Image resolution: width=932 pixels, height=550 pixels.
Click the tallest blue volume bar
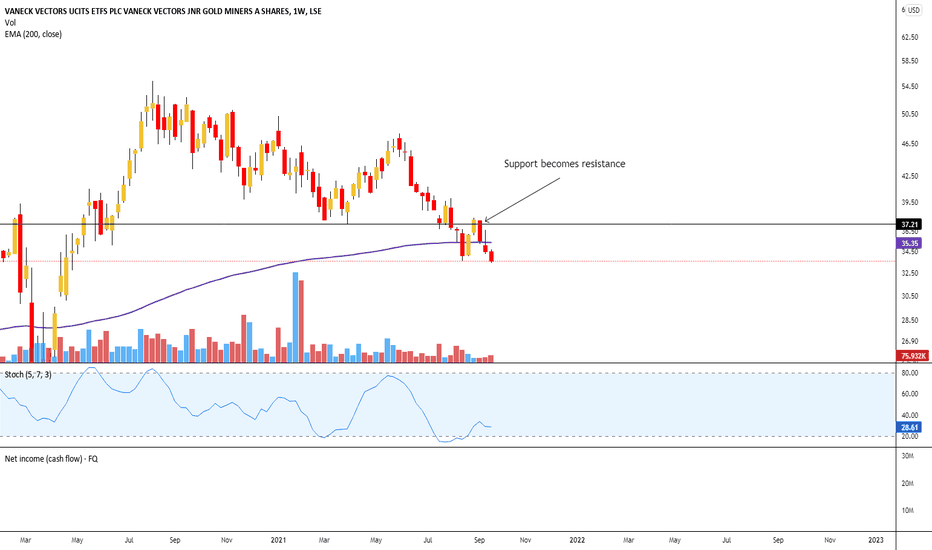point(295,318)
